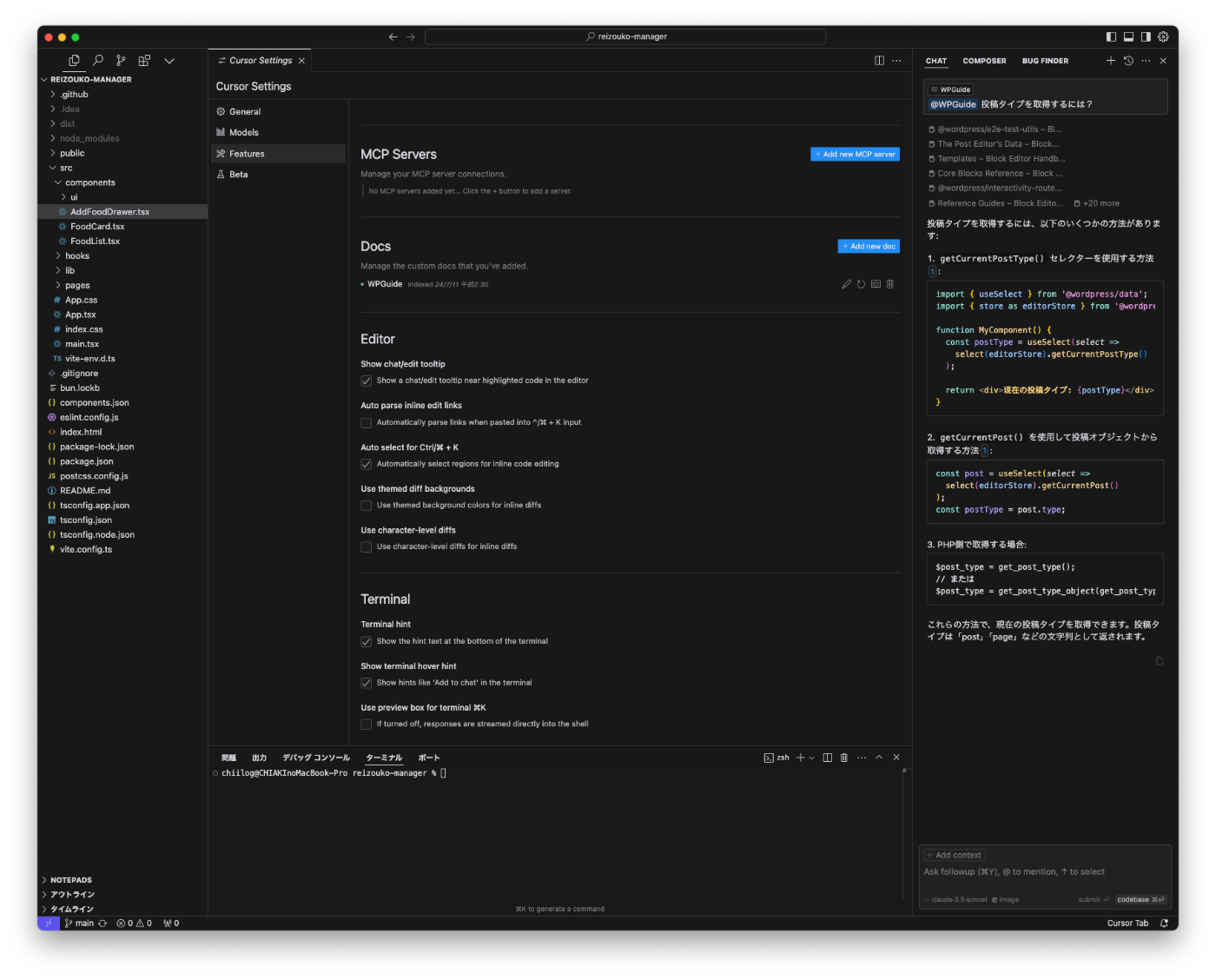Enable Use themed diff backgrounds checkbox
Image resolution: width=1216 pixels, height=980 pixels.
click(366, 505)
